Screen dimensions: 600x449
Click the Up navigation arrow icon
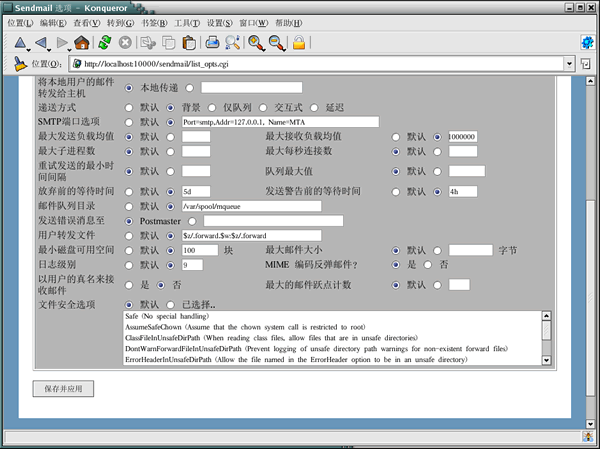tap(20, 42)
